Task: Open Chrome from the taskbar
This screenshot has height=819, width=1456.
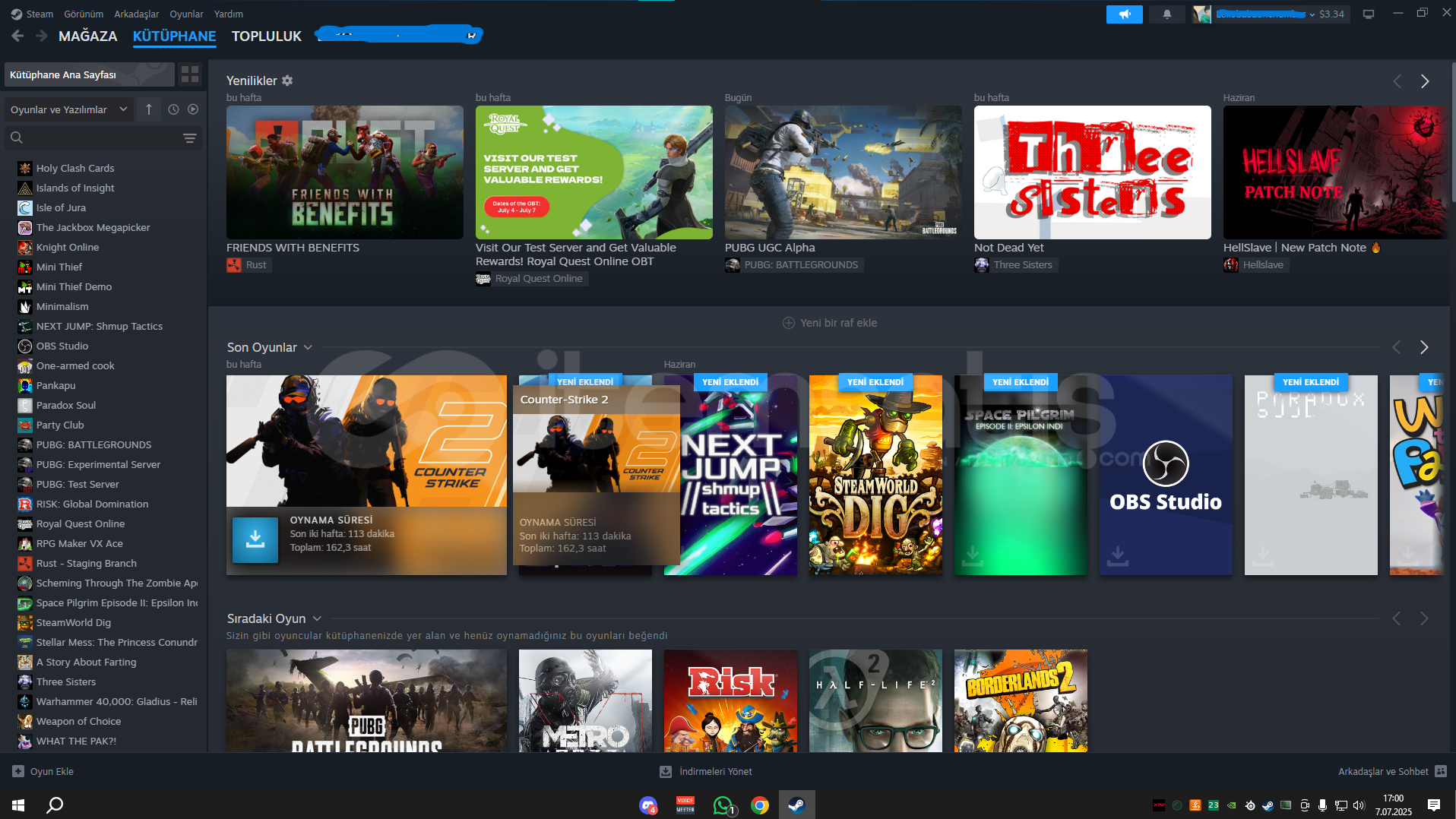Action: 759,805
